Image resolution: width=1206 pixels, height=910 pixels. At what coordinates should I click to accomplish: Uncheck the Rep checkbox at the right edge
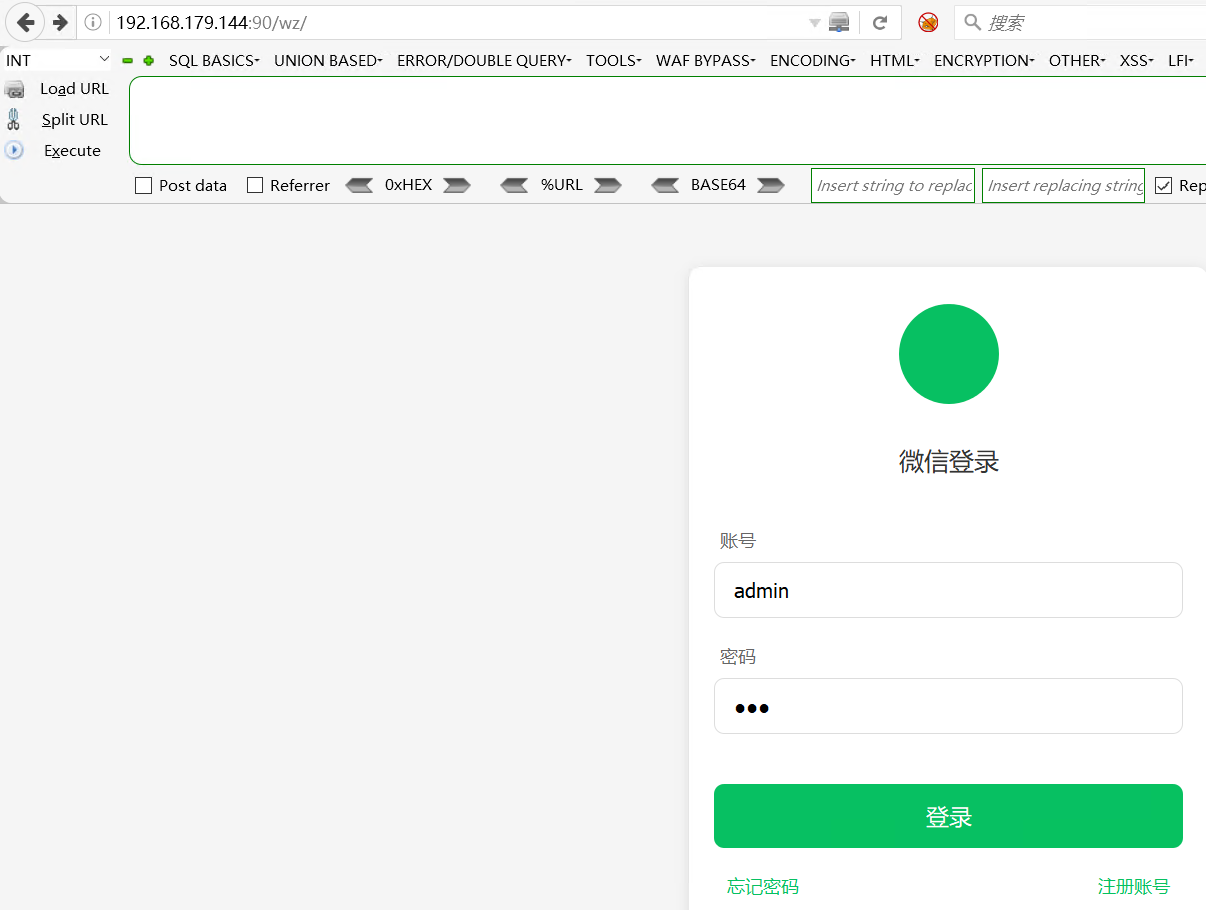[x=1163, y=185]
